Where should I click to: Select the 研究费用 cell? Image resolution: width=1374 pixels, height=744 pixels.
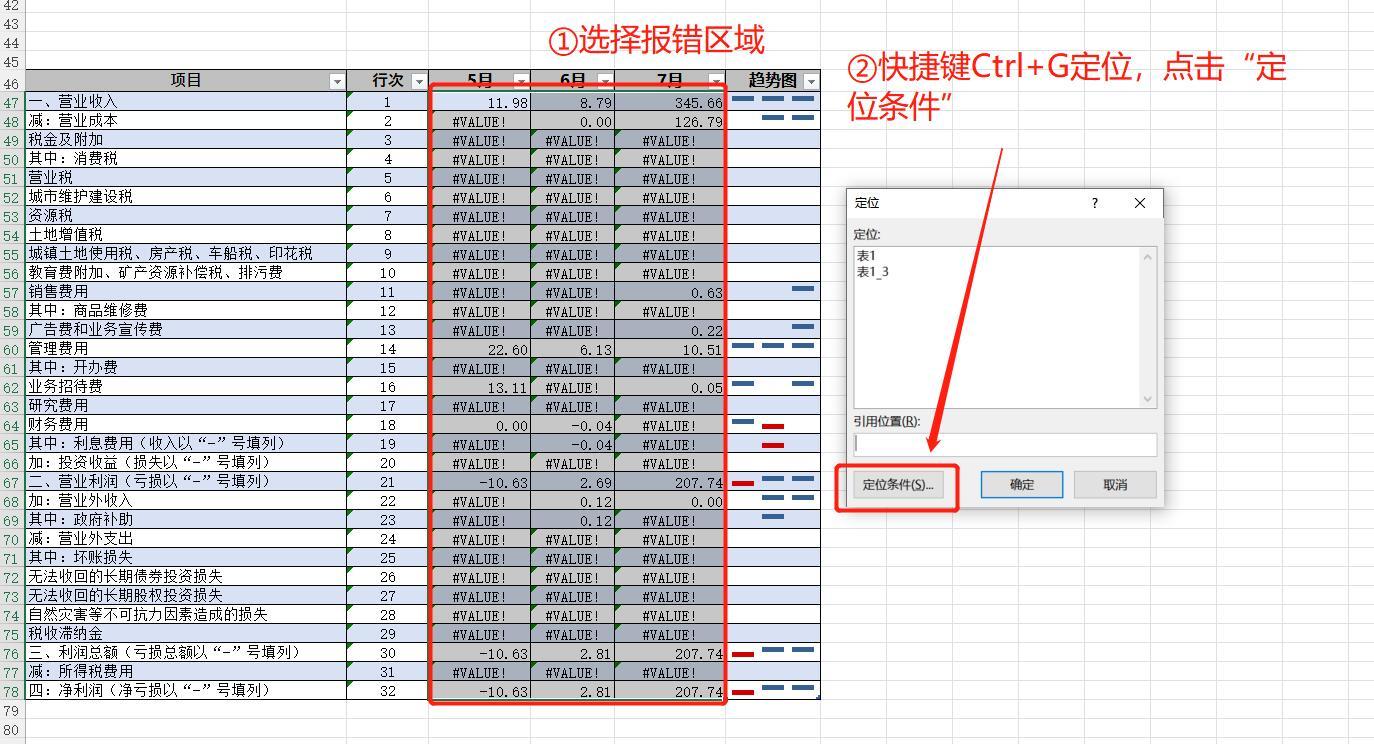coord(186,405)
